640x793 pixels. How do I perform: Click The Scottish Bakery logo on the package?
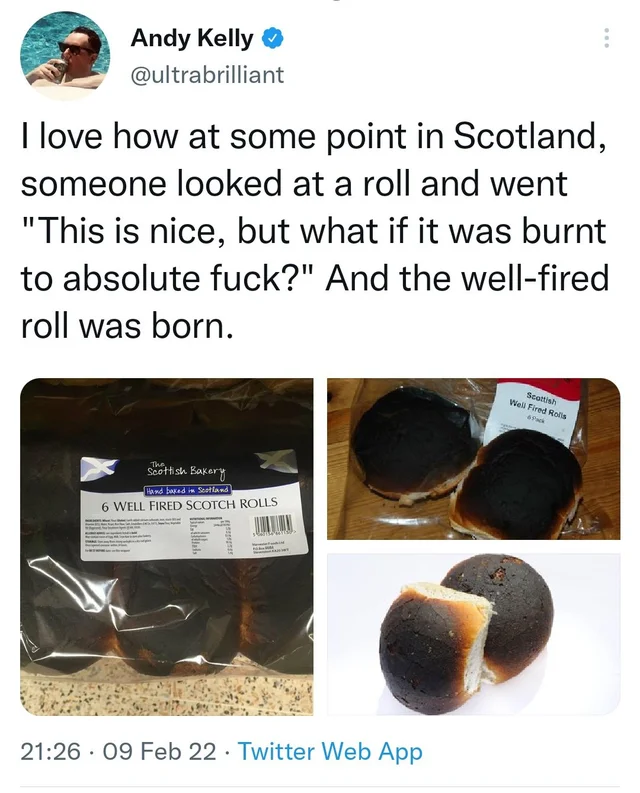pyautogui.click(x=186, y=470)
